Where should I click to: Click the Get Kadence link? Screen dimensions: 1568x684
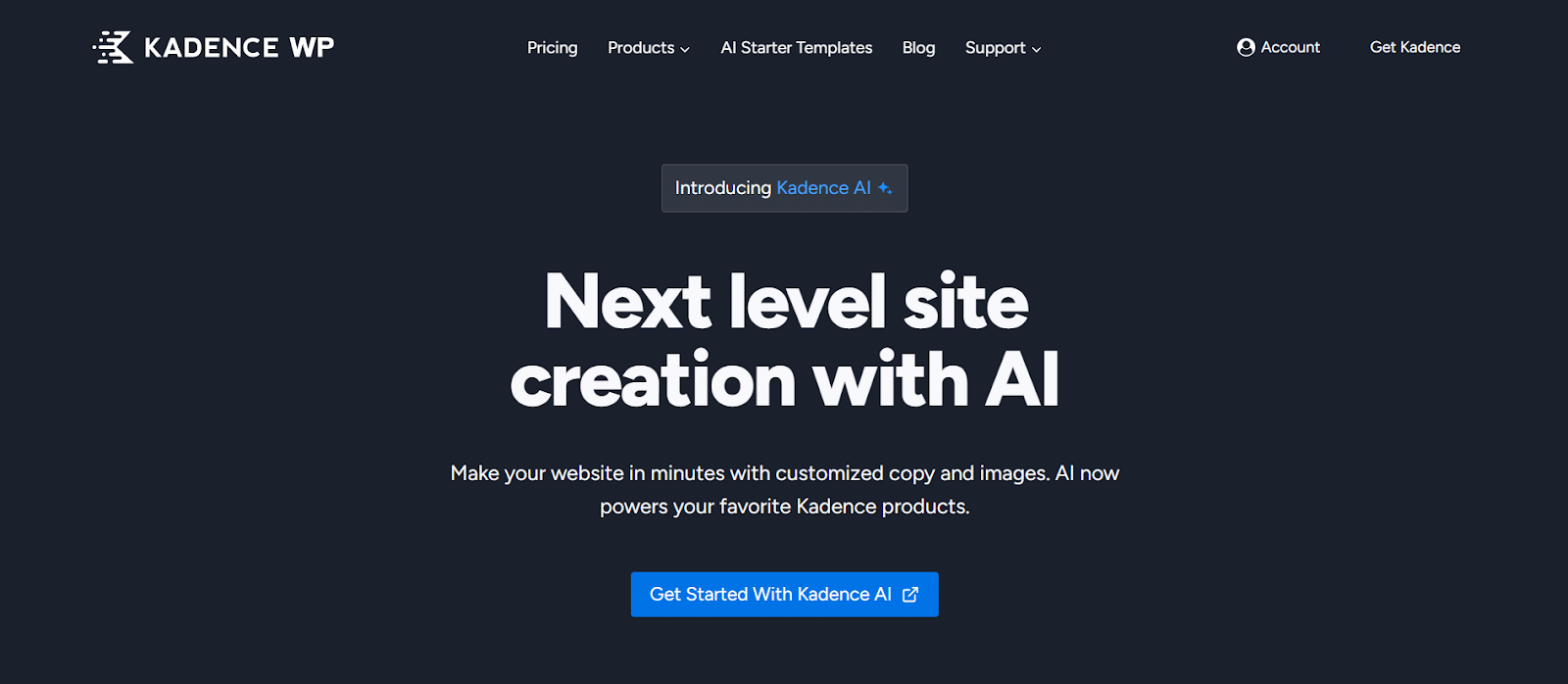(1414, 47)
